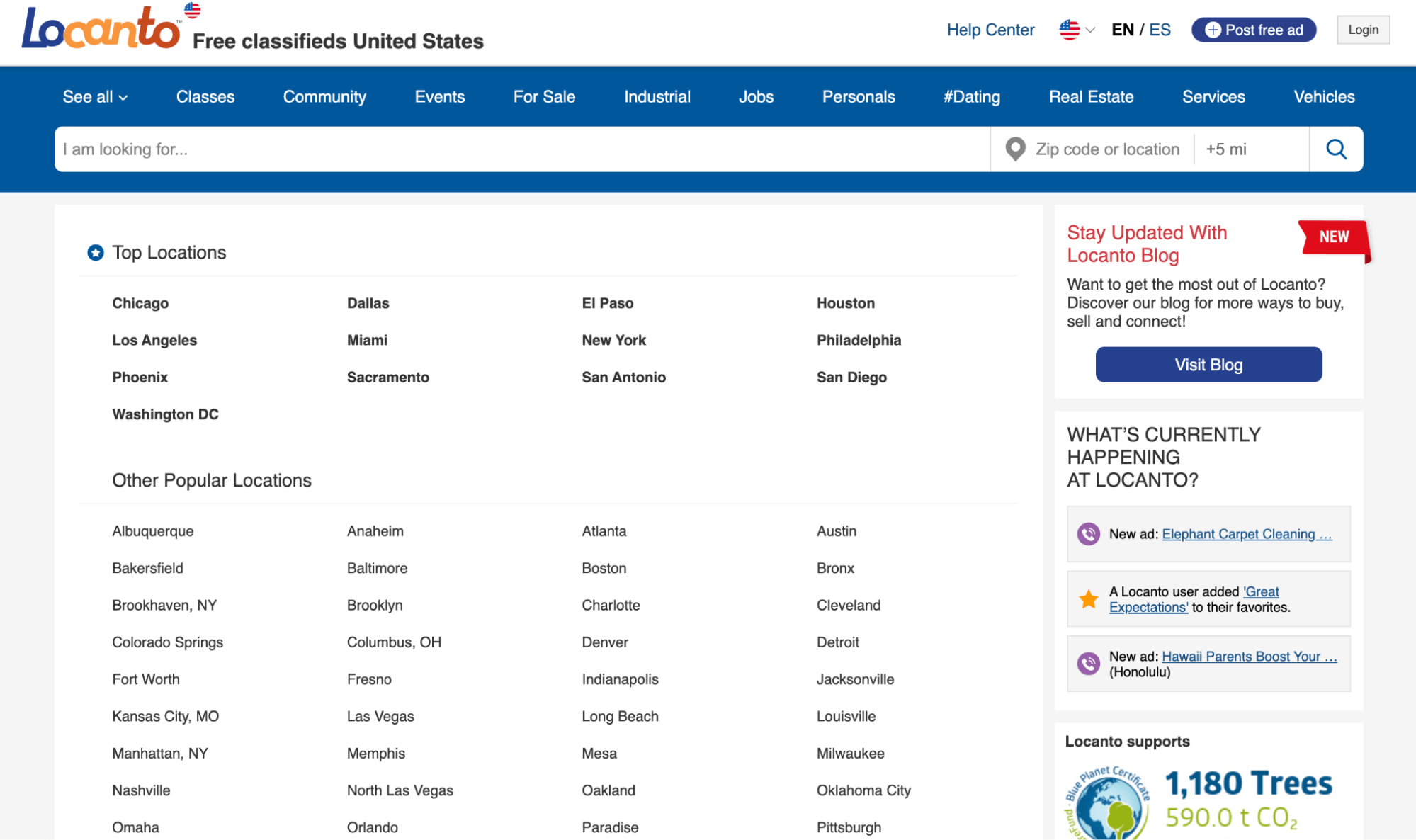The image size is (1416, 840).
Task: Click the star icon beside Top Locations
Action: [94, 252]
